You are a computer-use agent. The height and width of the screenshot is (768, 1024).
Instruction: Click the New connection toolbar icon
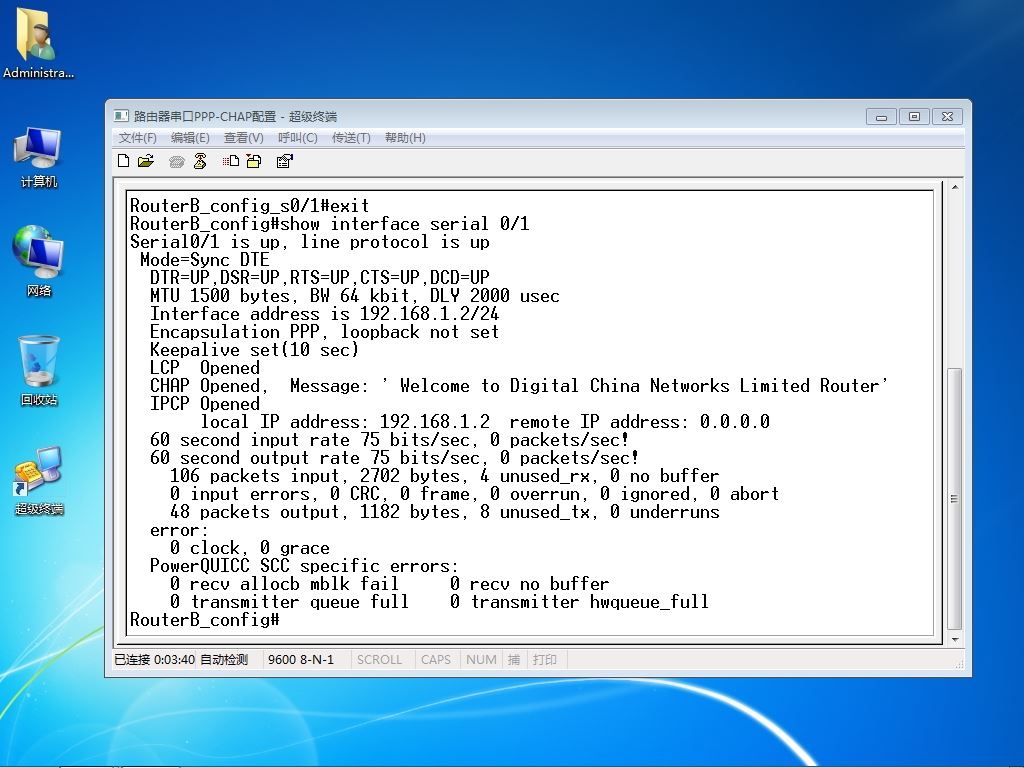[123, 161]
